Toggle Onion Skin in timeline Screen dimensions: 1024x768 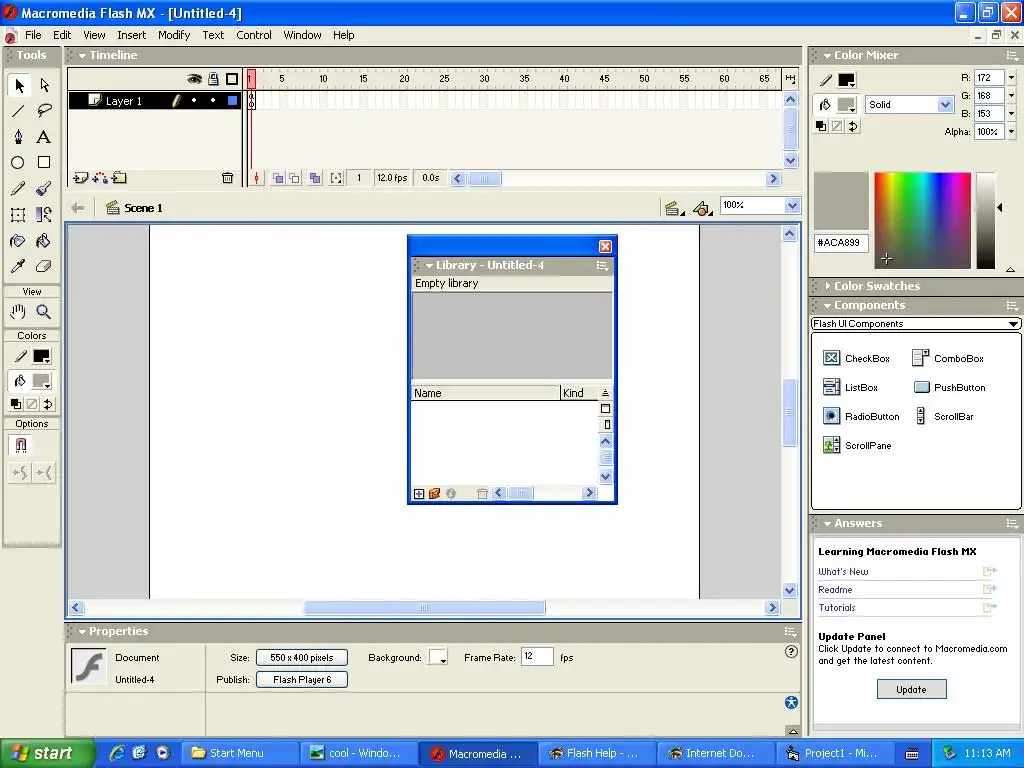[x=278, y=178]
